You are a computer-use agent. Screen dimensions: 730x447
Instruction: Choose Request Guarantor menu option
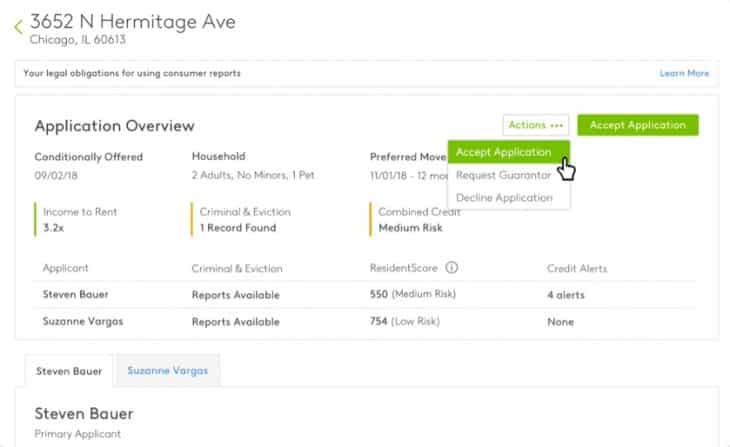click(504, 175)
